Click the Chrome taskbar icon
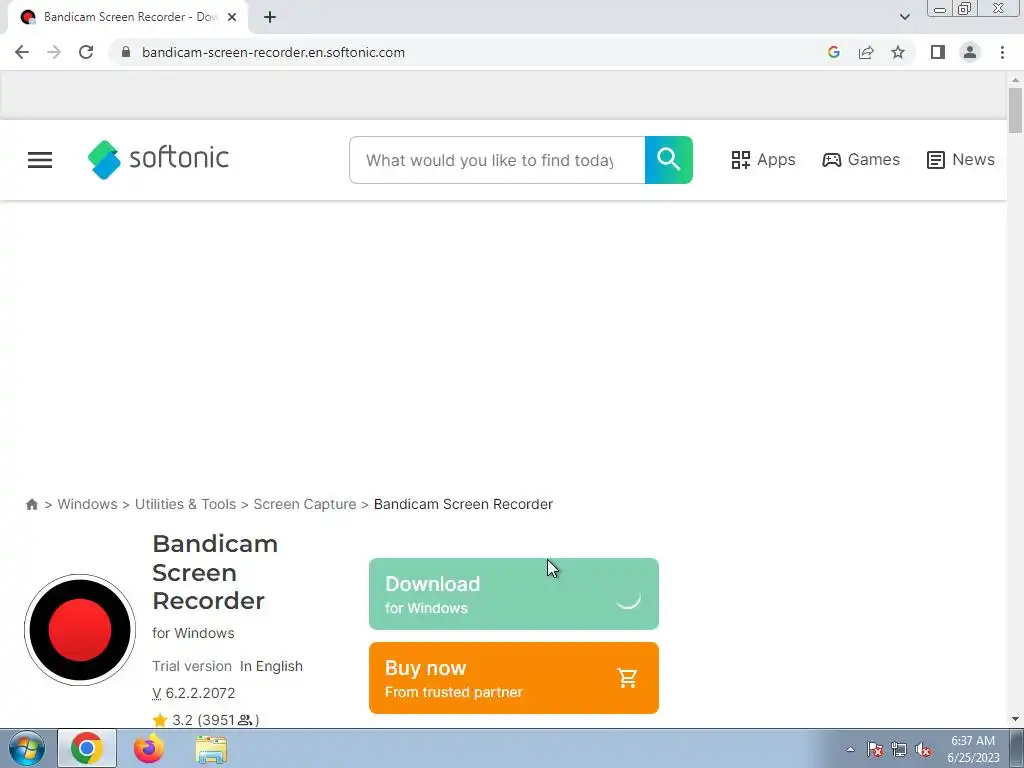This screenshot has width=1024, height=768. pos(87,748)
